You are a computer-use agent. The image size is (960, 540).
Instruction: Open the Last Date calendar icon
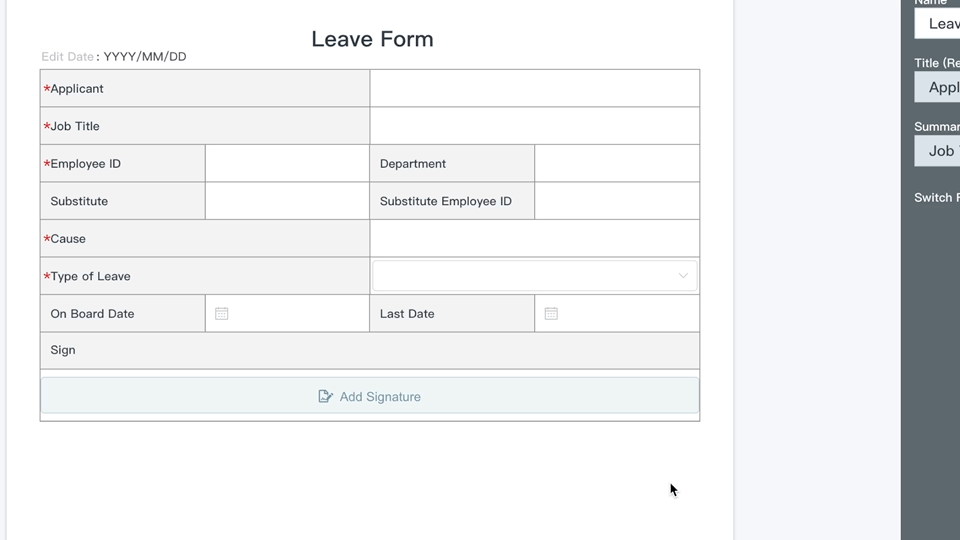click(551, 314)
